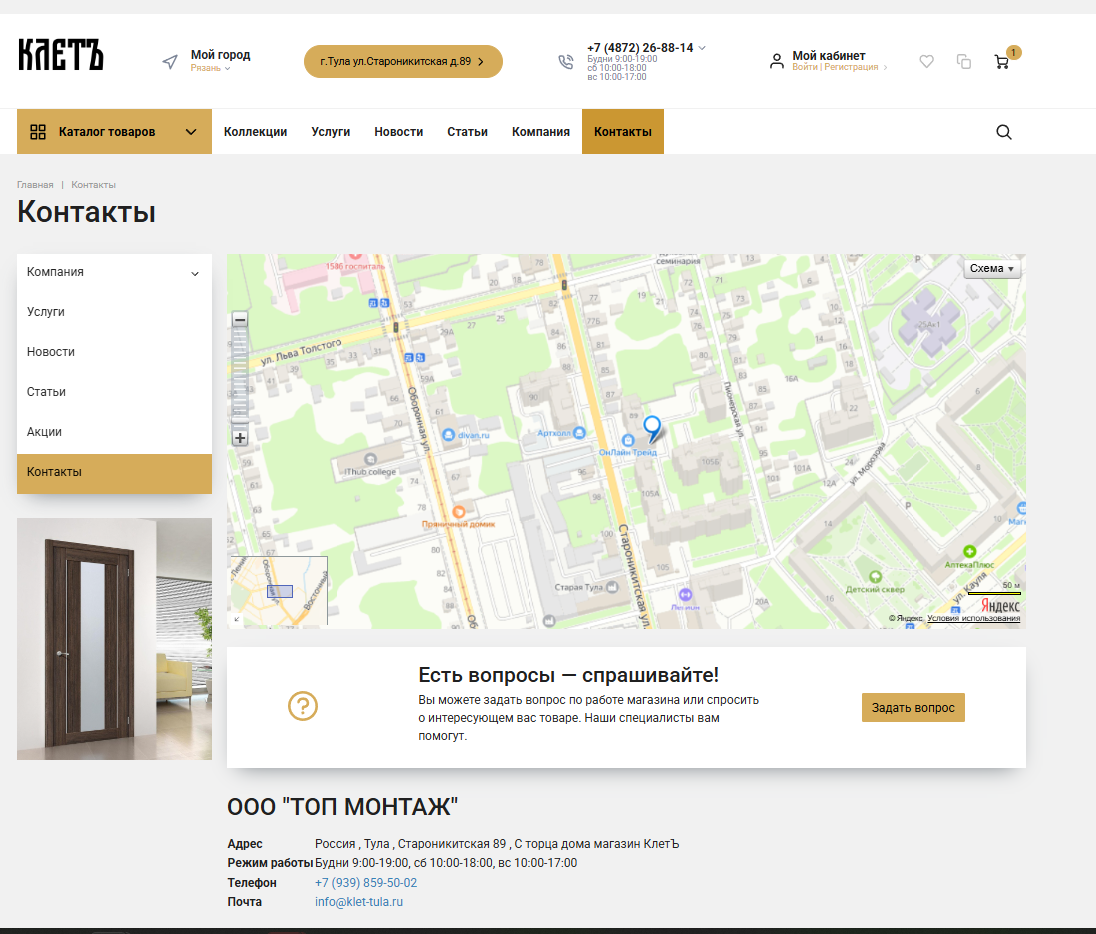Click the store address button Тула Старооникитская
The height and width of the screenshot is (934, 1096).
coord(403,61)
